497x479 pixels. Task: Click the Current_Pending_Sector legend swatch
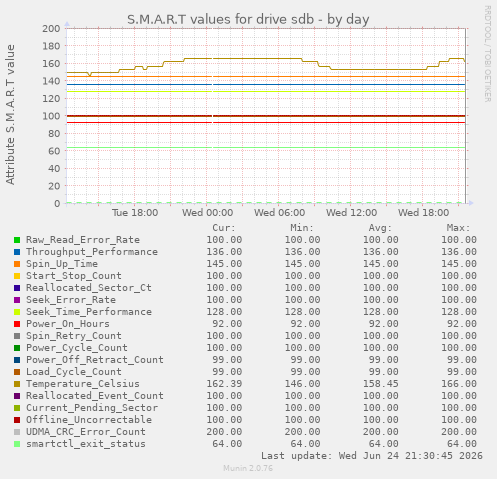coord(17,408)
